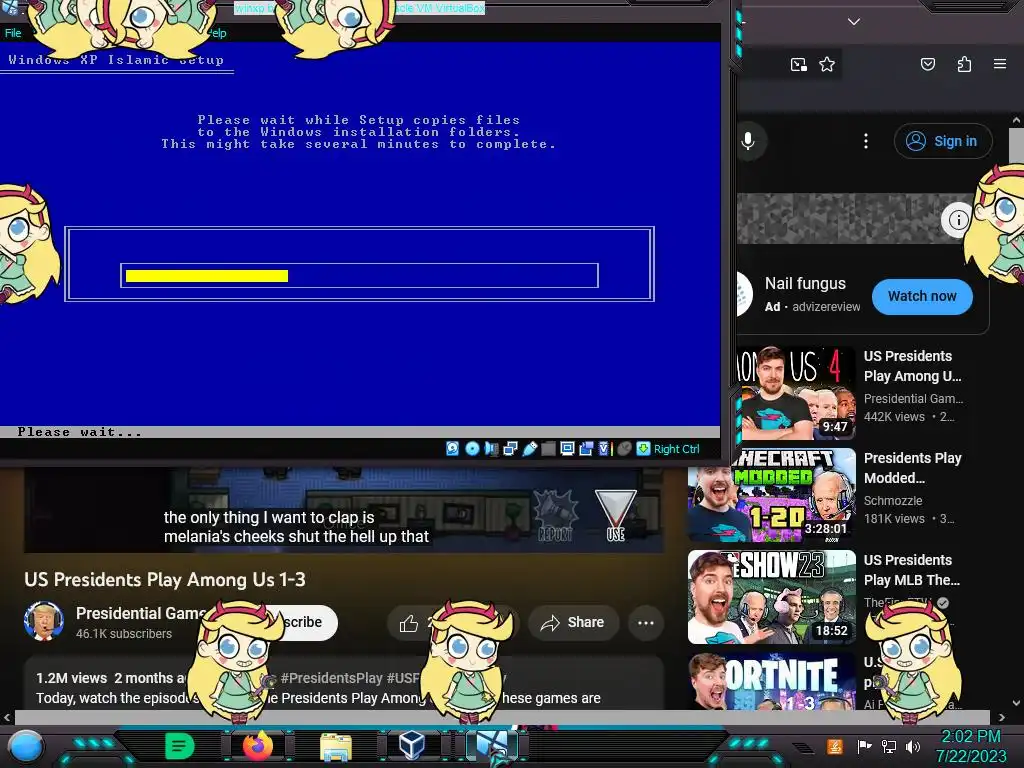
Task: Click horizontal scrollbar left arrow
Action: point(7,717)
